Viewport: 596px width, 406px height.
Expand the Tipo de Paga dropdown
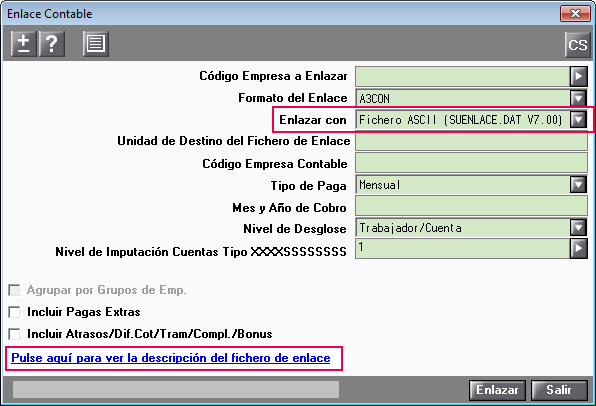pyautogui.click(x=579, y=185)
